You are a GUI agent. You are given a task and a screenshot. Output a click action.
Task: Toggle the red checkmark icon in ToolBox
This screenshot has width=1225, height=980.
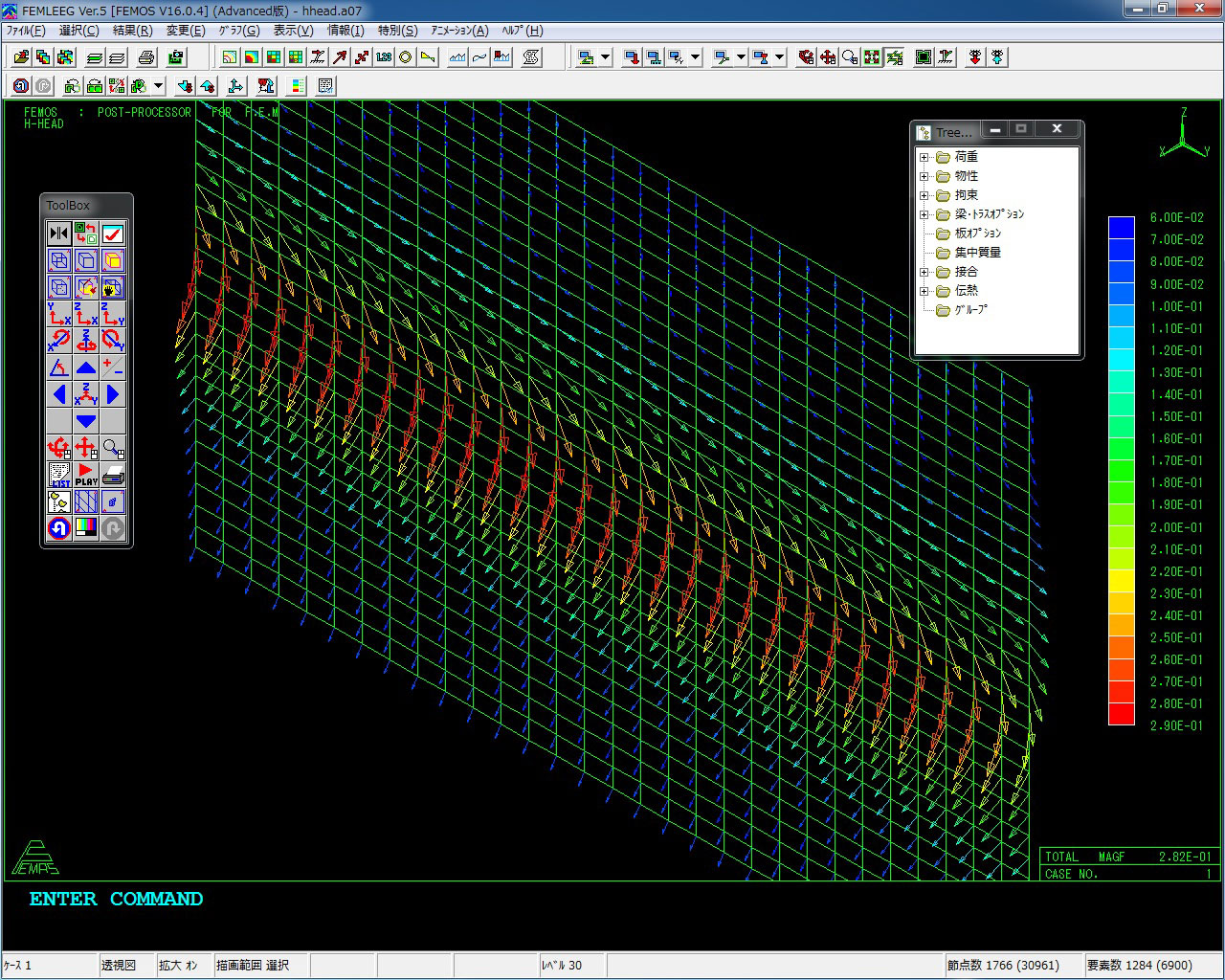click(x=113, y=234)
